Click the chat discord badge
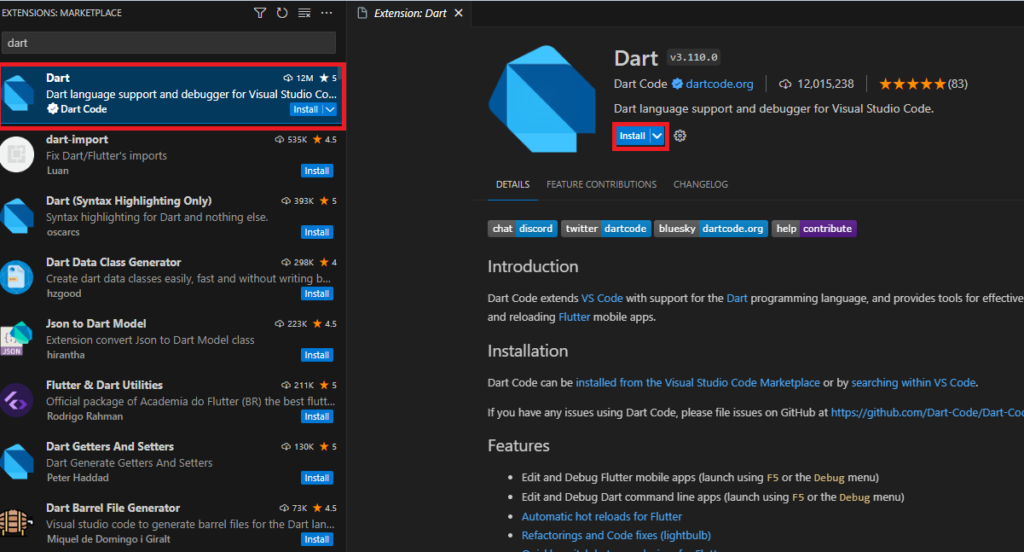 click(522, 229)
